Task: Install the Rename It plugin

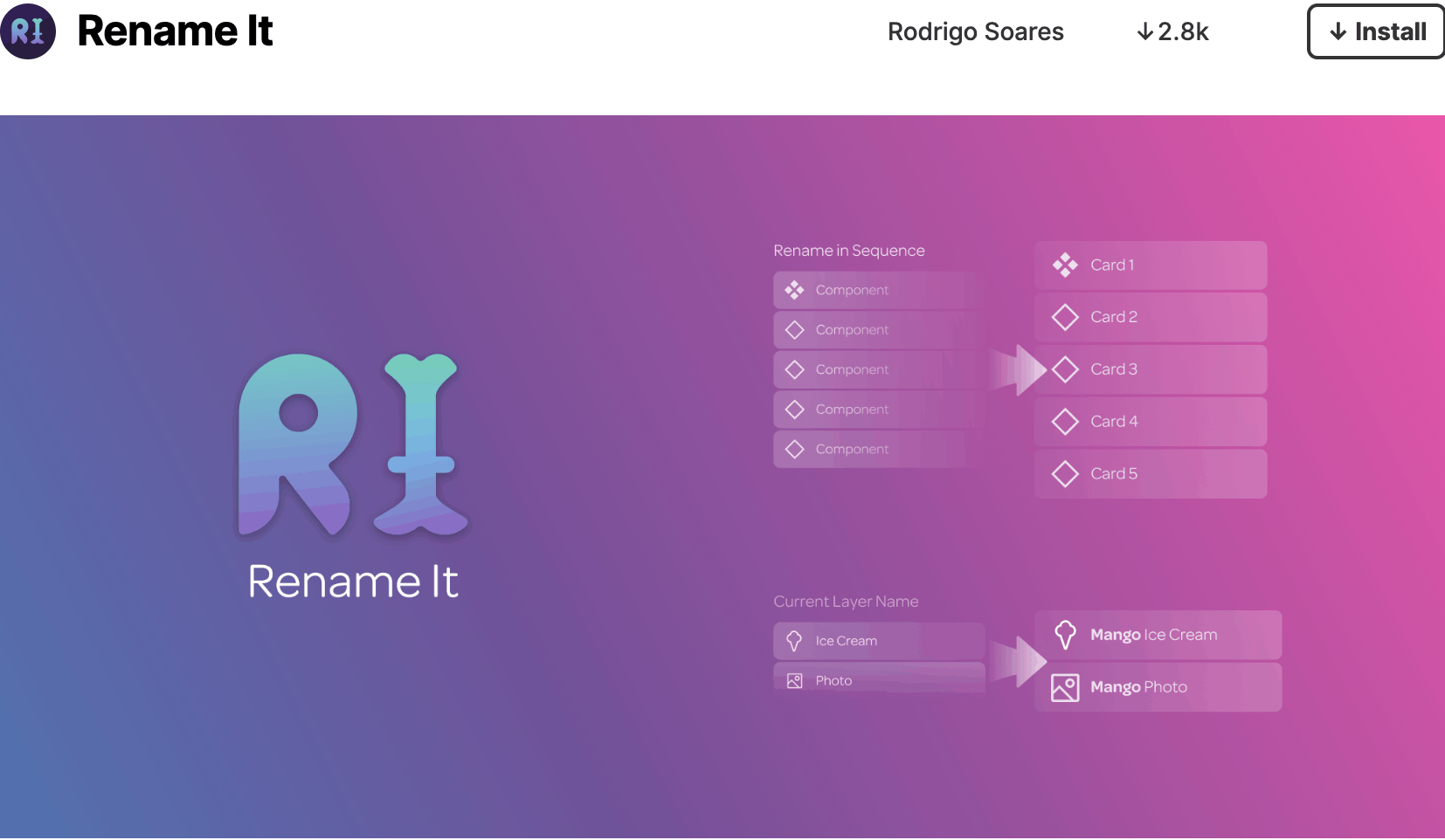Action: point(1376,31)
